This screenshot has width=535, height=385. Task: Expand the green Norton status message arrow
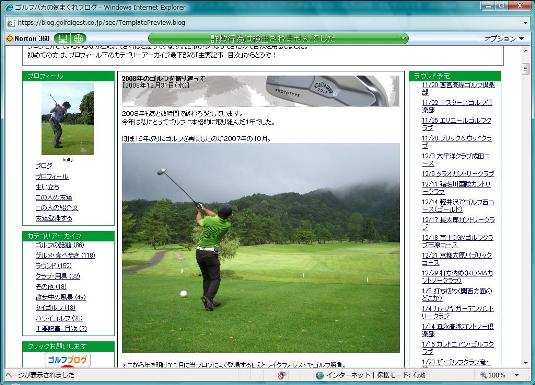405,39
